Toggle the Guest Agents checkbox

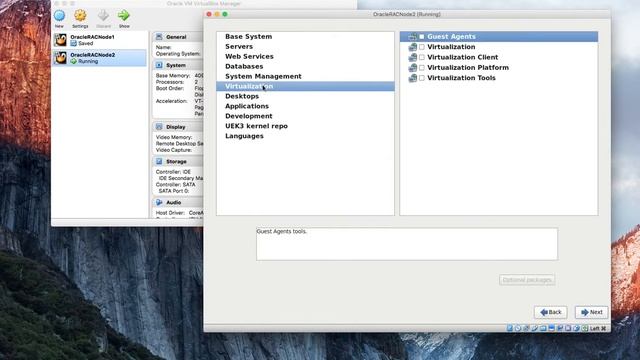[422, 37]
